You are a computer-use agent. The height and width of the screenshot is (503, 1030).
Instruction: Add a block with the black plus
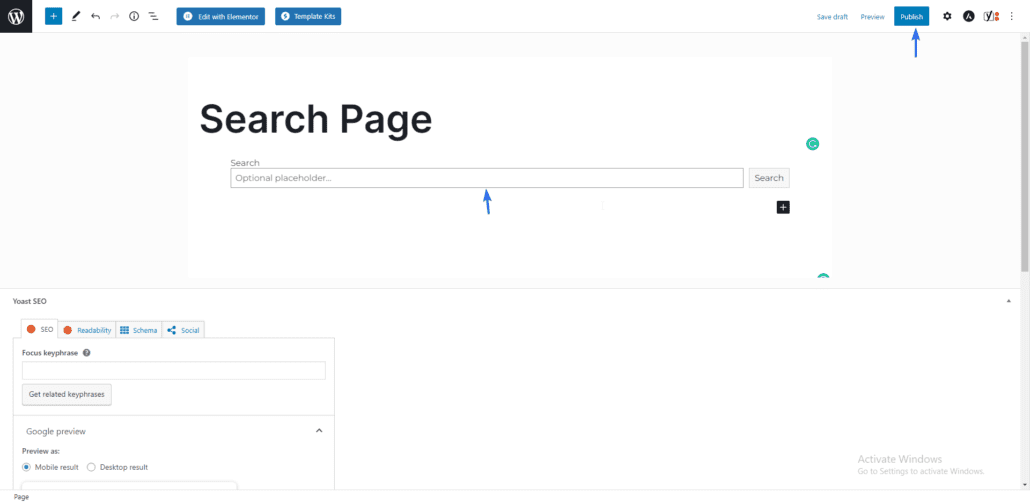tap(783, 208)
